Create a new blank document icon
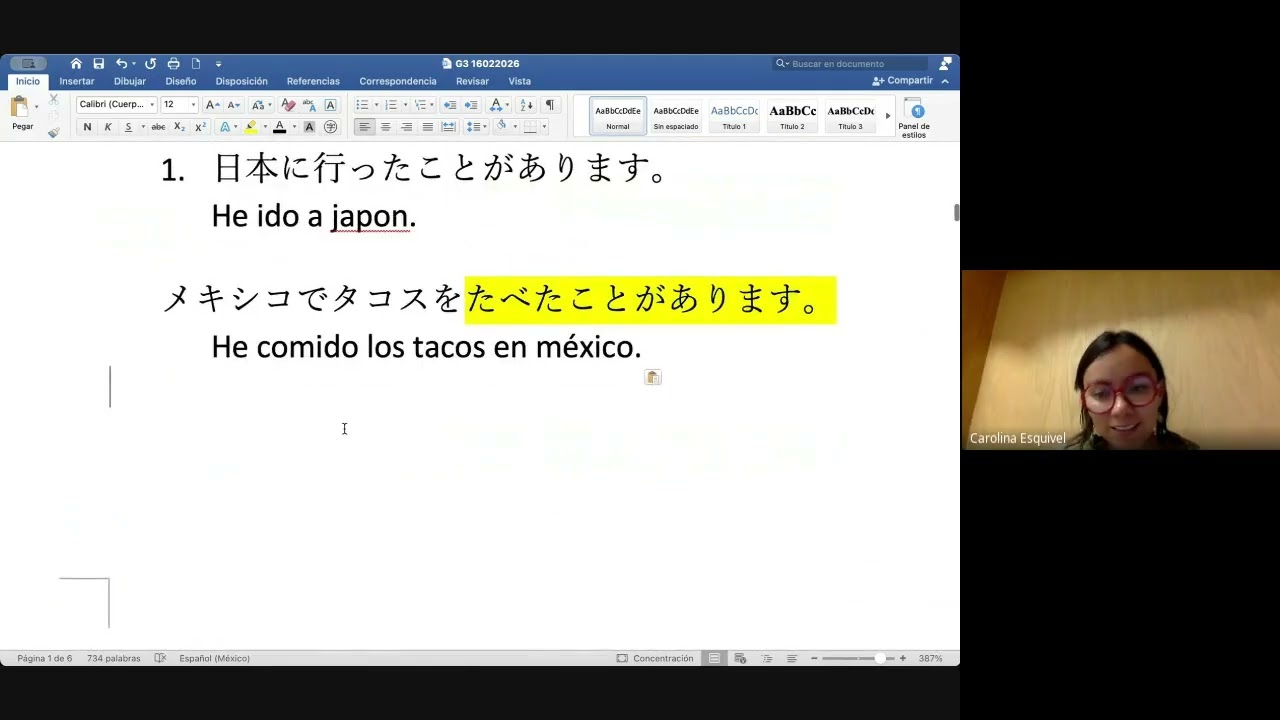The width and height of the screenshot is (1280, 720). tap(196, 64)
